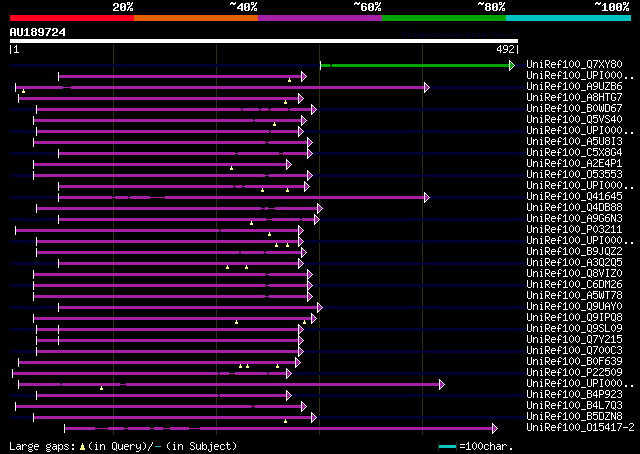Select the UniRef100_A5WT78 hit label
Viewport: 640px width, 454px height.
coord(574,295)
